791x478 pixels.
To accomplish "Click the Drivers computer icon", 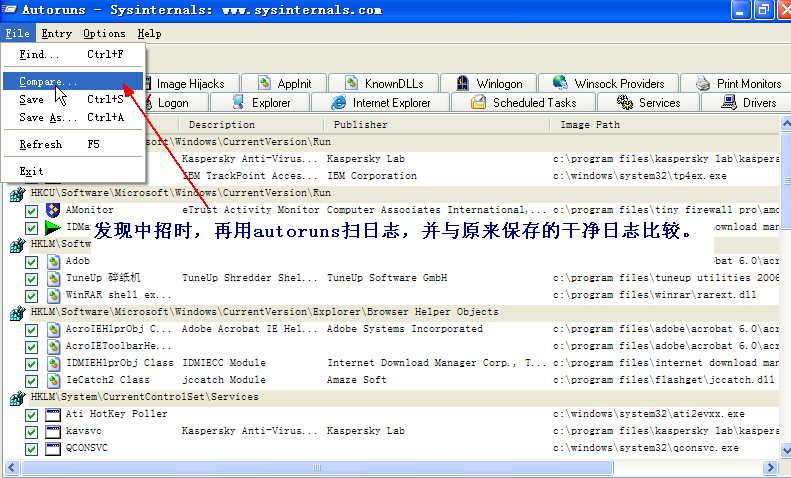I will [728, 102].
